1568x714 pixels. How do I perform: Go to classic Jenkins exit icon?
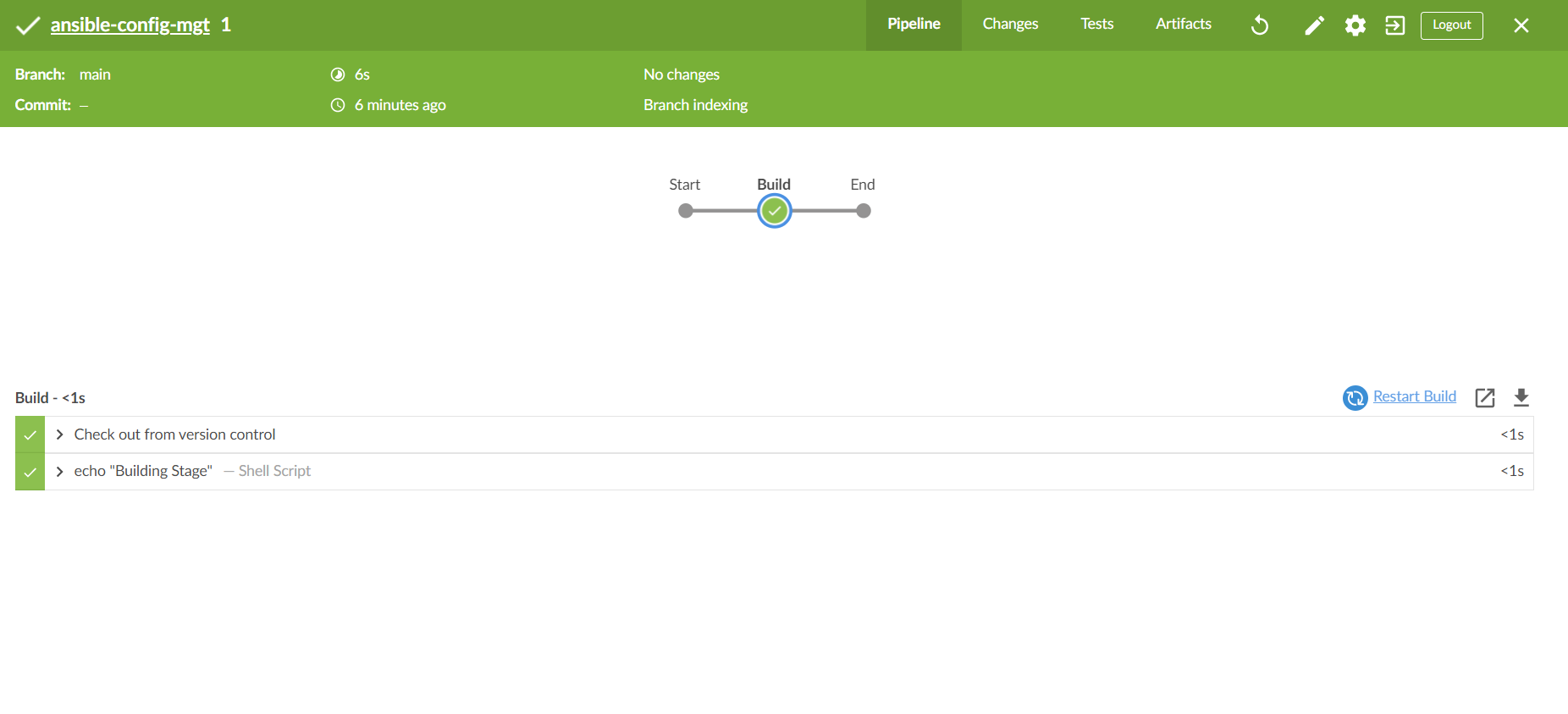point(1395,25)
